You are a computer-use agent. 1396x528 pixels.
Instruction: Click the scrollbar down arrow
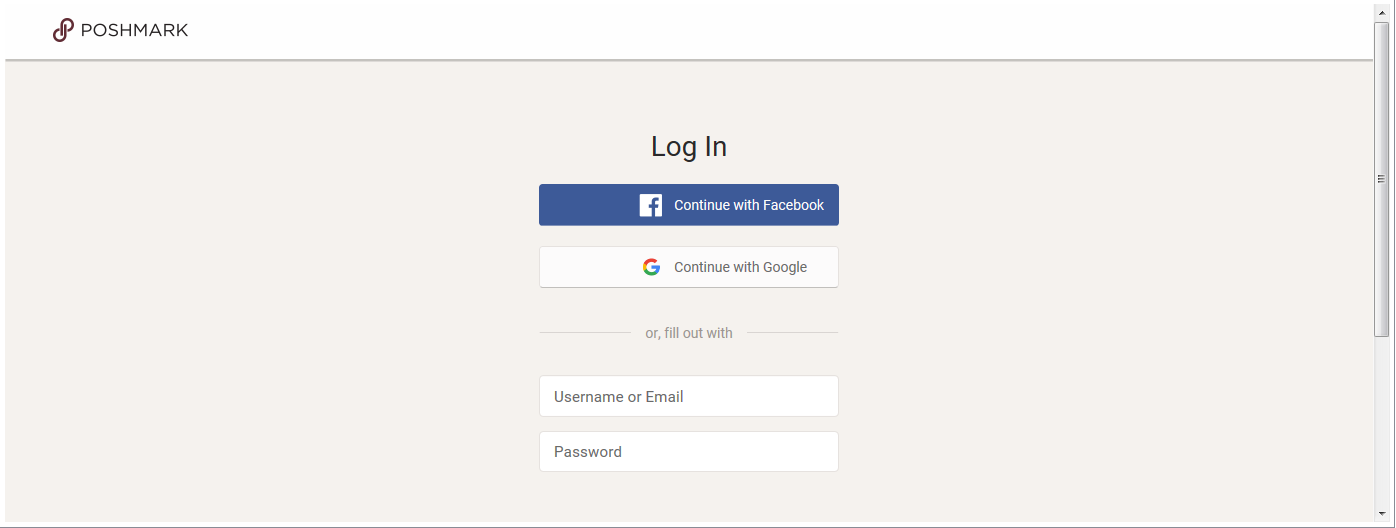1382,514
